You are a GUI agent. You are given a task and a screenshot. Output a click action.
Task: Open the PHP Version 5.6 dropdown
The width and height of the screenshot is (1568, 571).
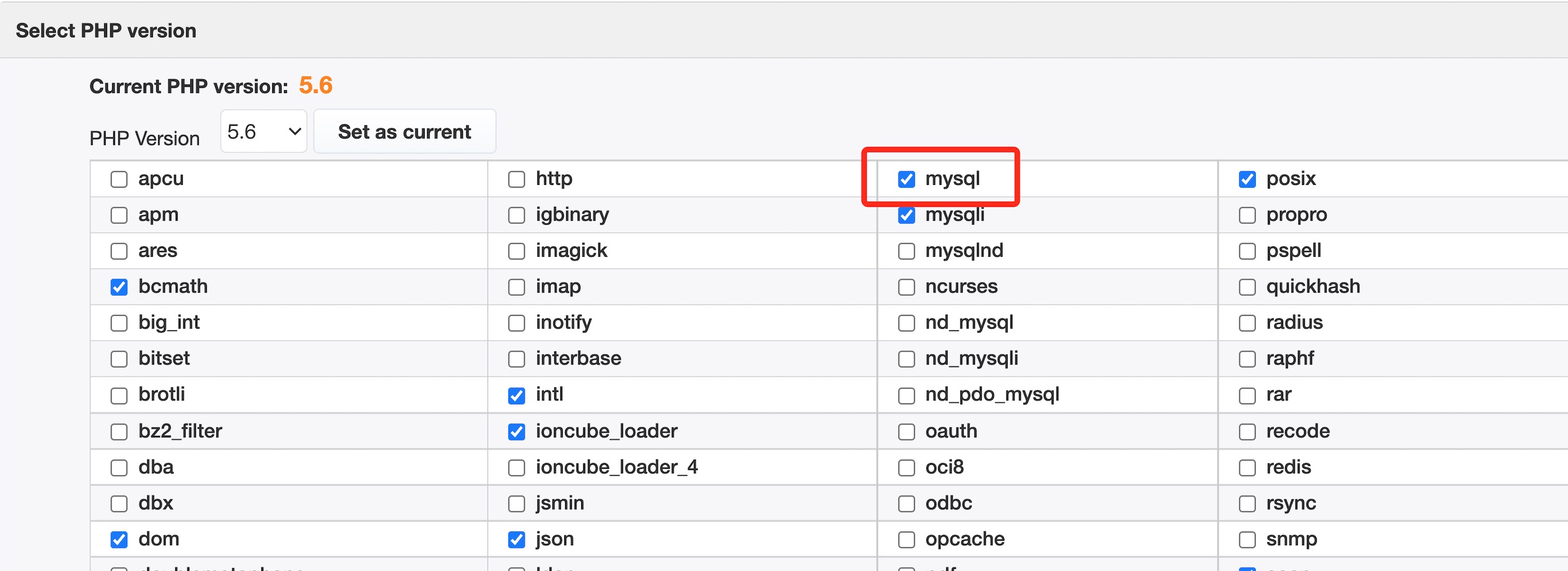click(263, 132)
